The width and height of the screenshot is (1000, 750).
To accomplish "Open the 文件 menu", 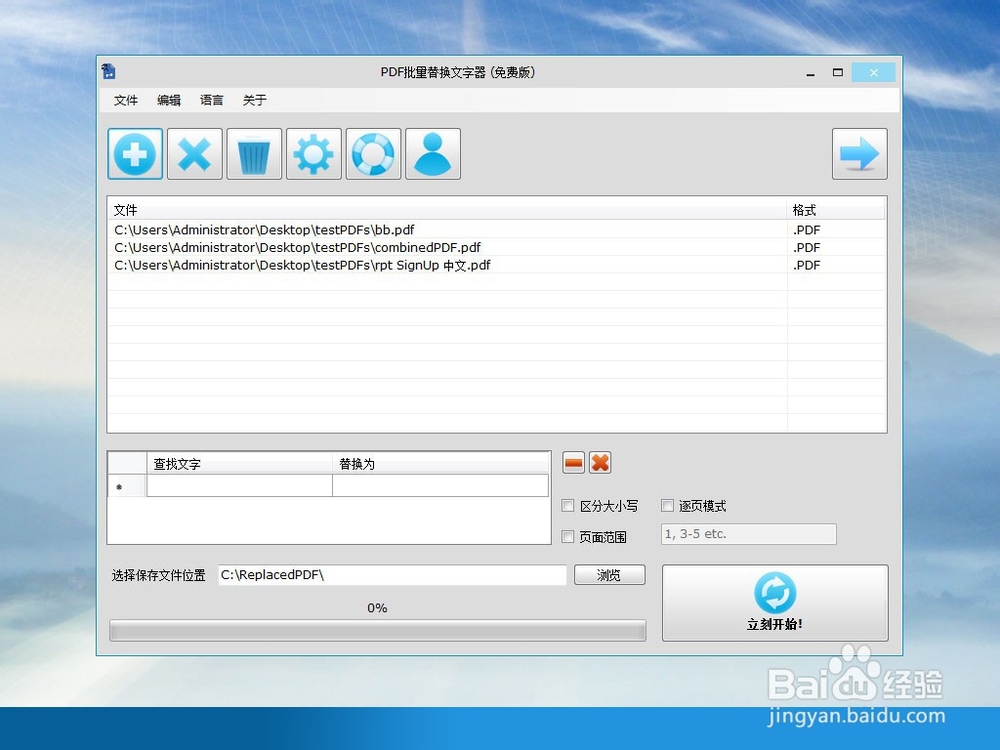I will (x=125, y=100).
